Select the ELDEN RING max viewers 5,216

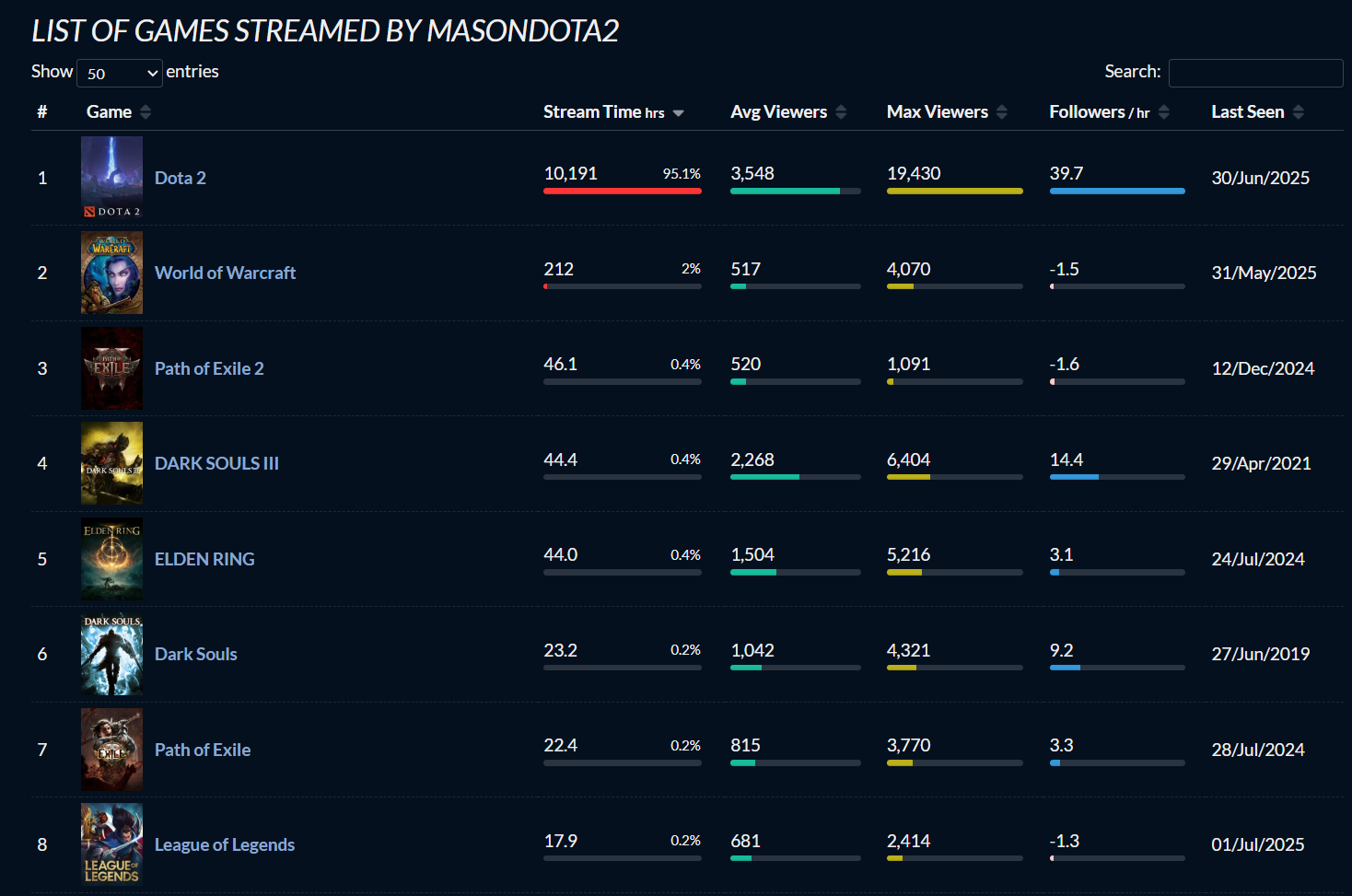[x=908, y=554]
